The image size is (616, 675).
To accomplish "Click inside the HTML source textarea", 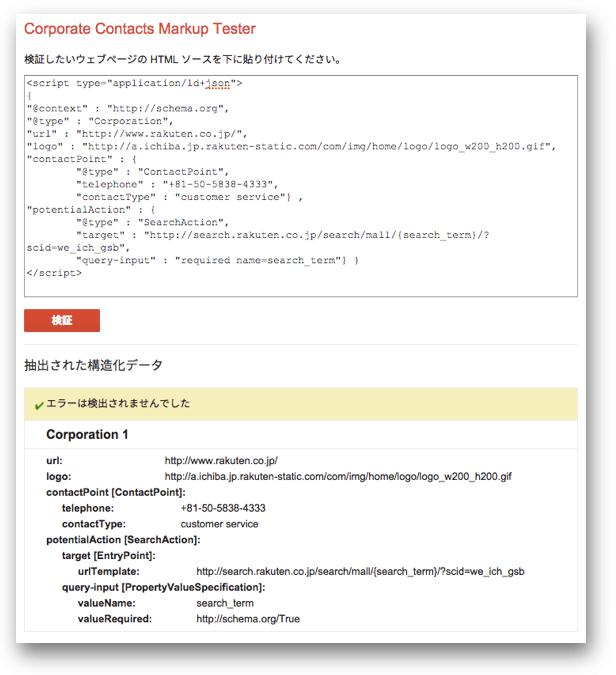I will click(301, 186).
